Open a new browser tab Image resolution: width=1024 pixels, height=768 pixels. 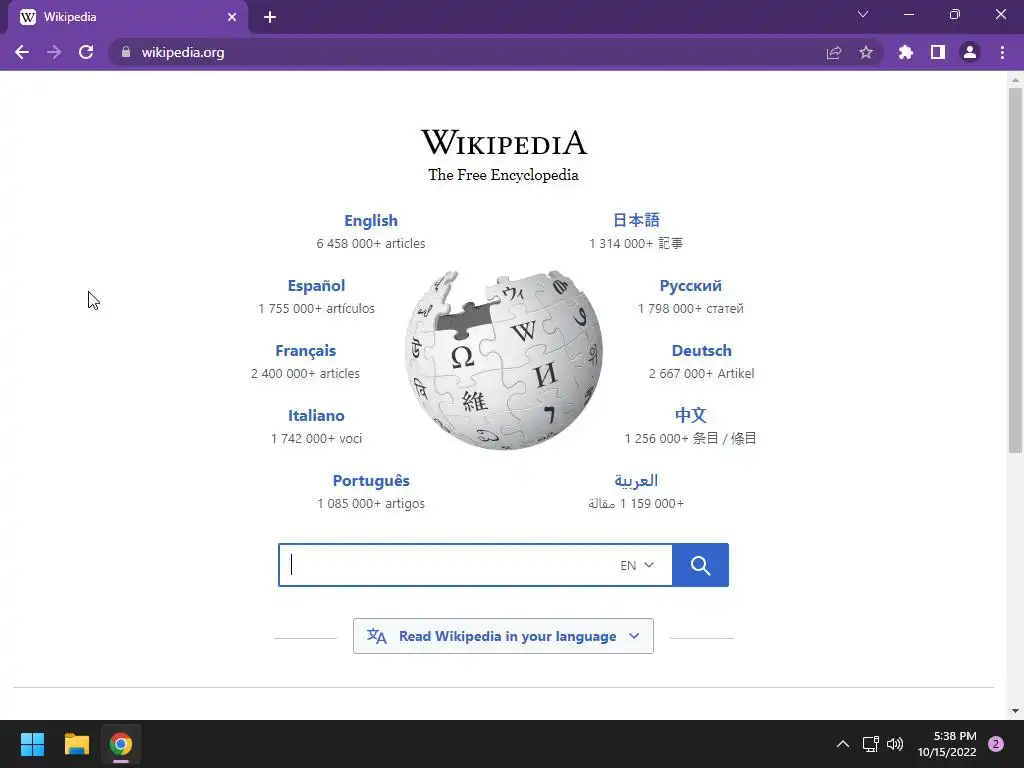(270, 18)
